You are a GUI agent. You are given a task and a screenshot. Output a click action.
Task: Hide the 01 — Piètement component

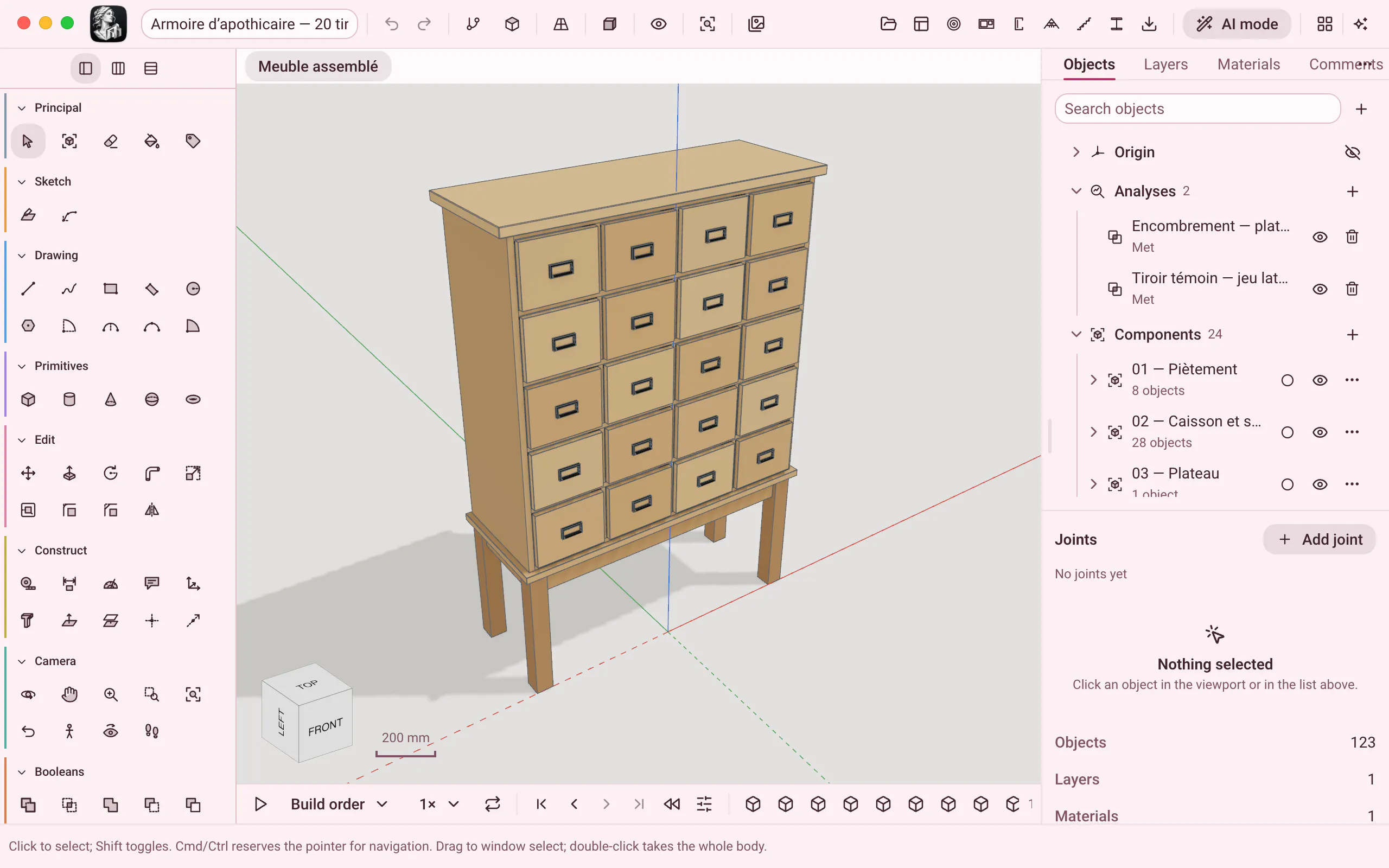[1320, 380]
